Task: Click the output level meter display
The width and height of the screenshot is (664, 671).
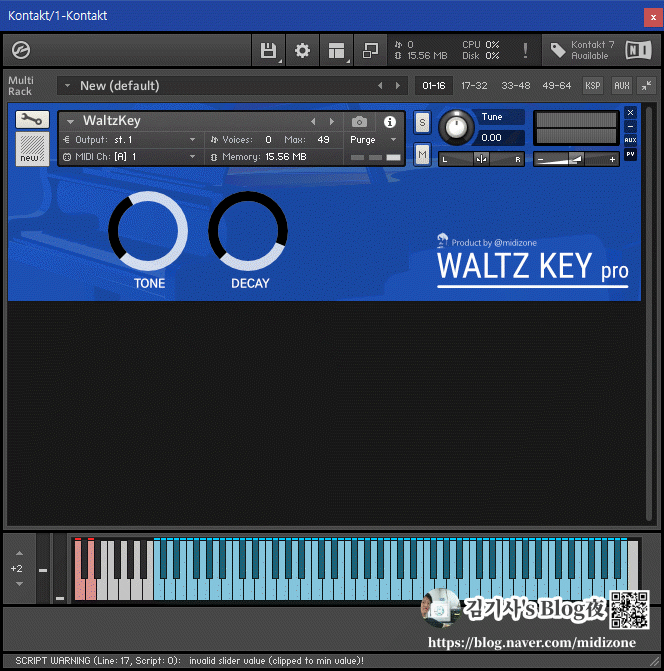Action: (576, 128)
